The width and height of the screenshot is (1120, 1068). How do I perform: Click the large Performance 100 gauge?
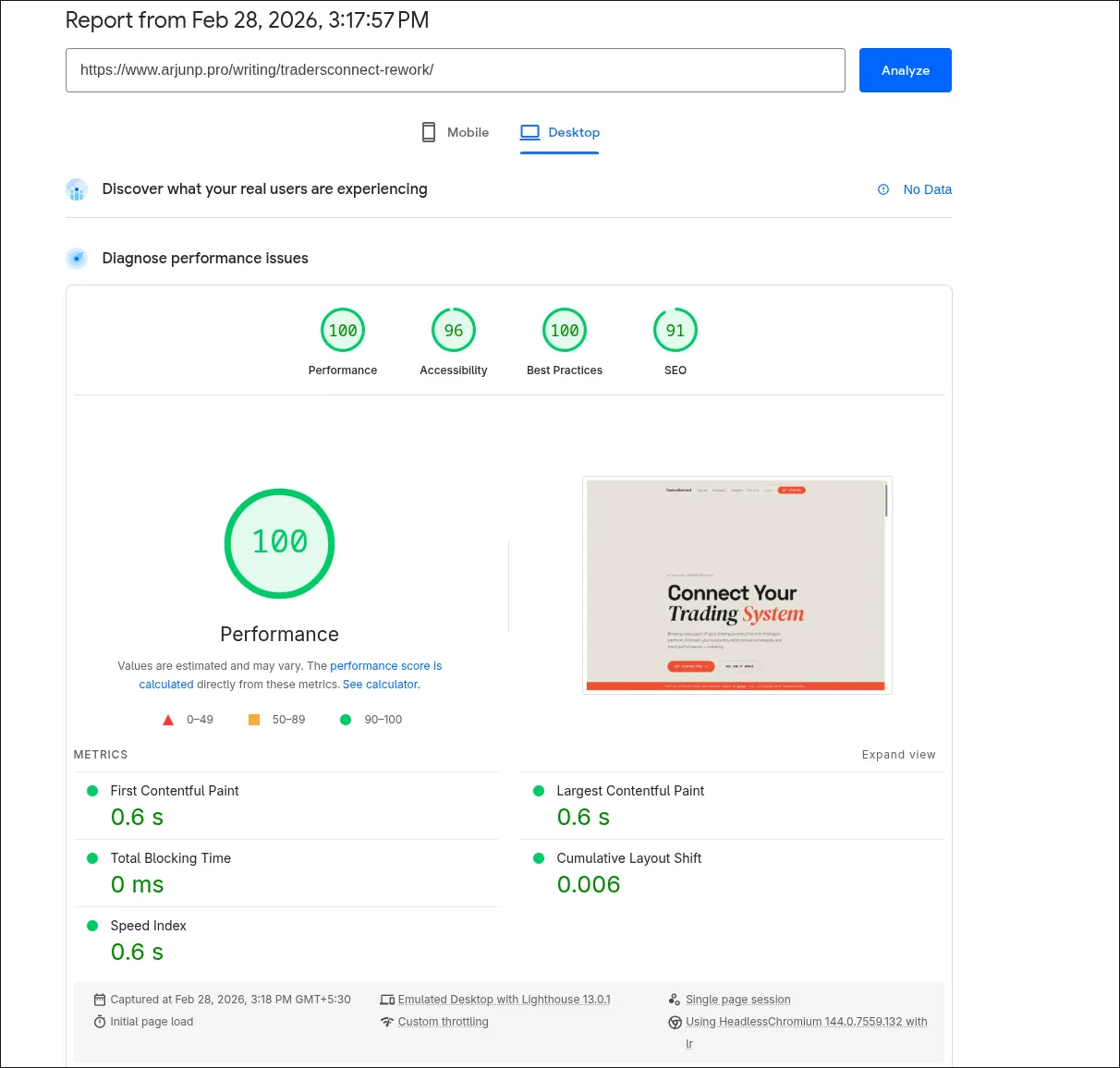point(280,543)
